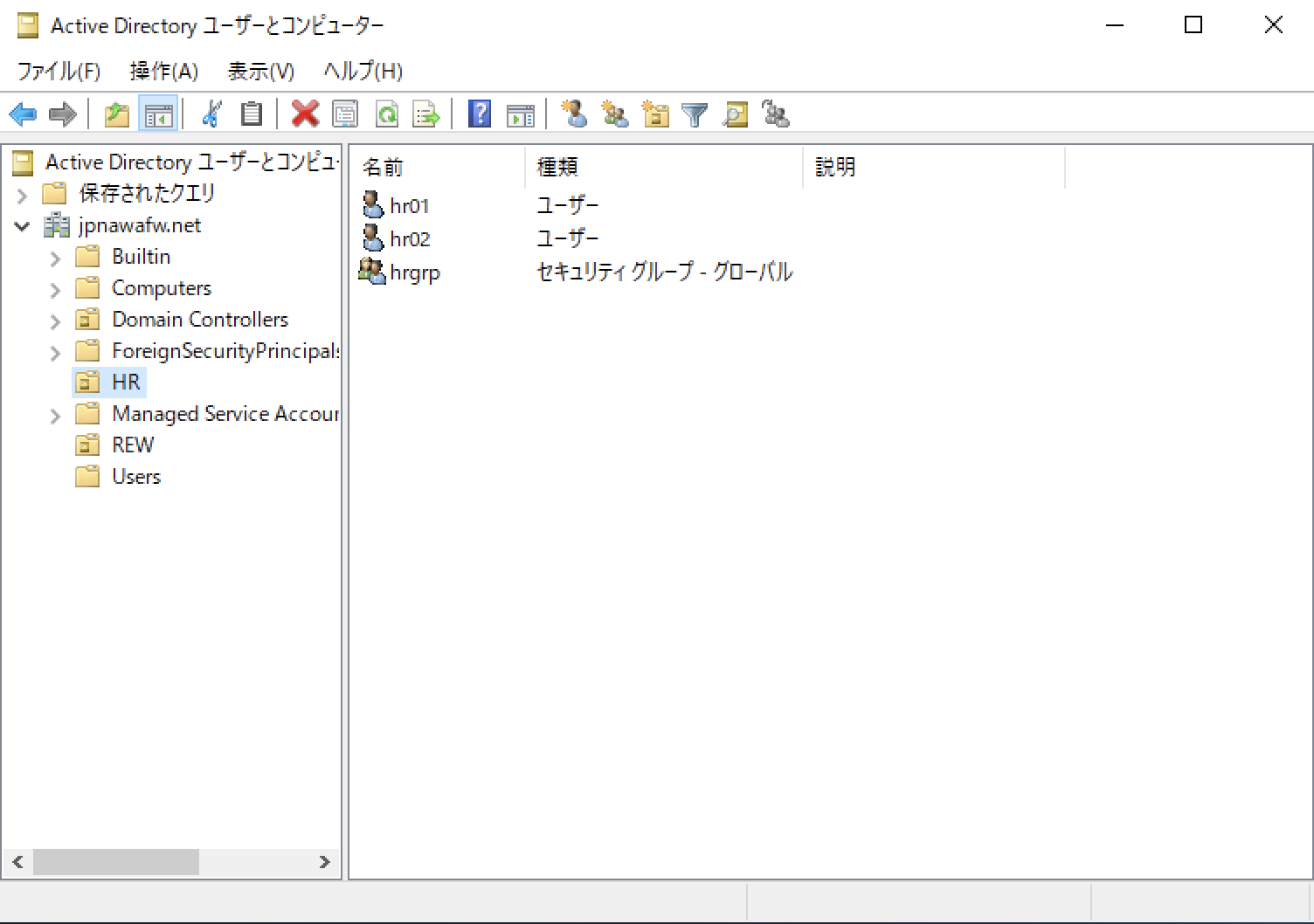Click the Export list icon

426,114
